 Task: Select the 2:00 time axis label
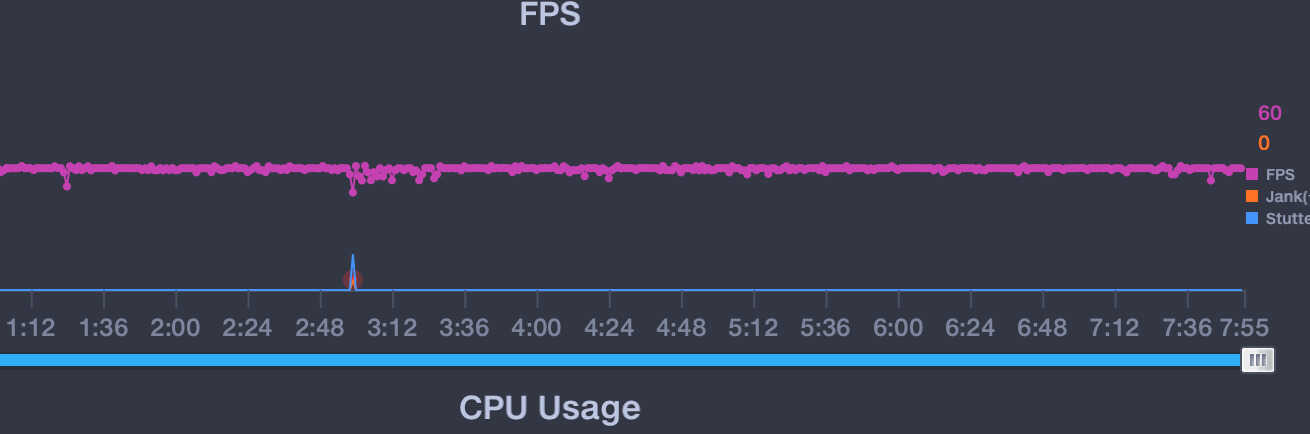click(175, 328)
